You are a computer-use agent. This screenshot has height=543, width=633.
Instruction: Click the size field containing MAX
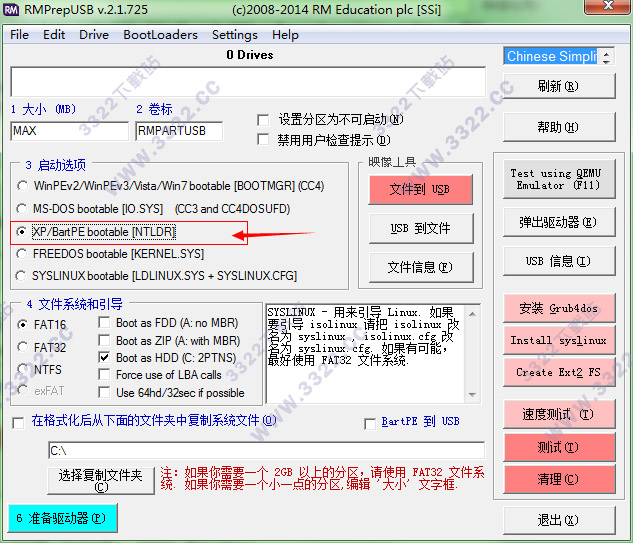pos(69,131)
